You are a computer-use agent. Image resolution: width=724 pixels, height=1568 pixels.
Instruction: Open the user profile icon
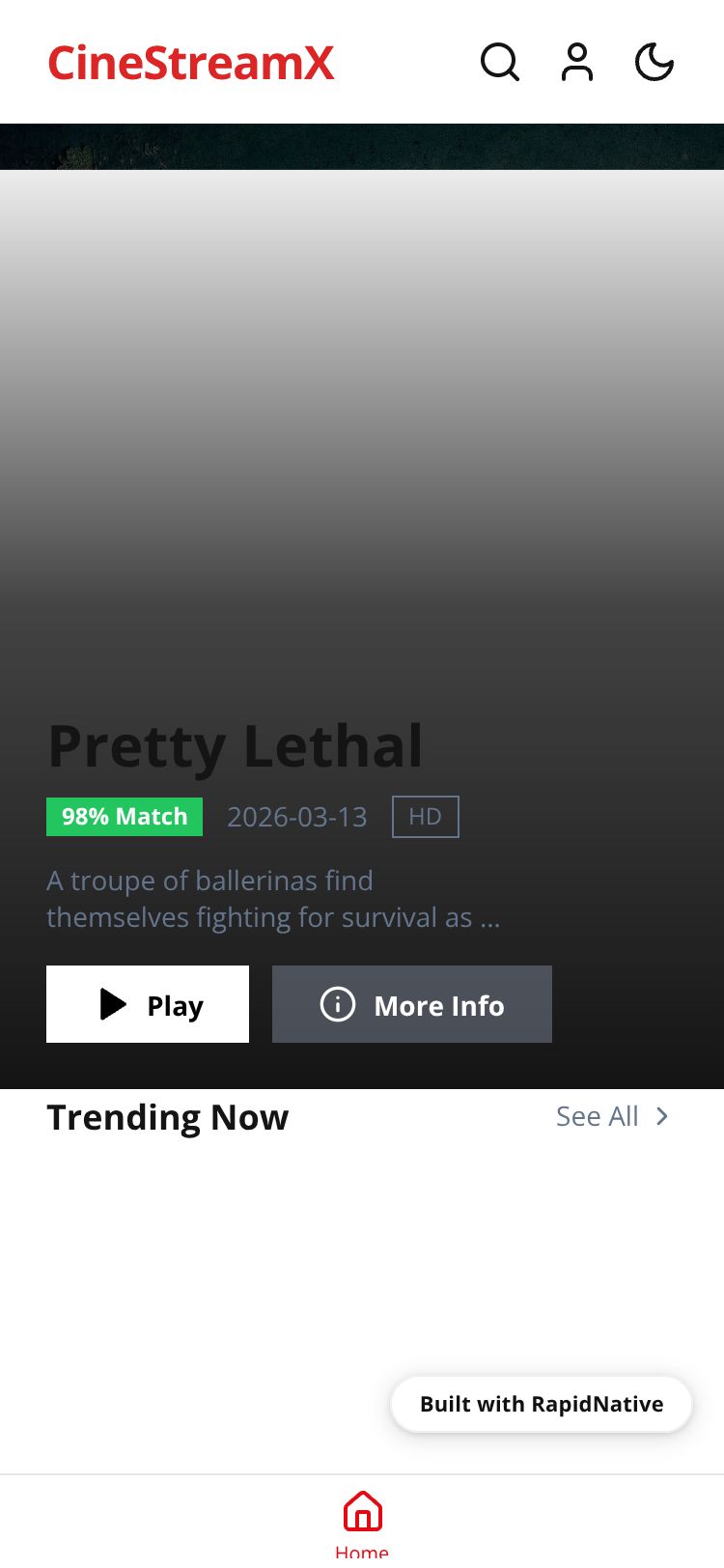(x=577, y=63)
